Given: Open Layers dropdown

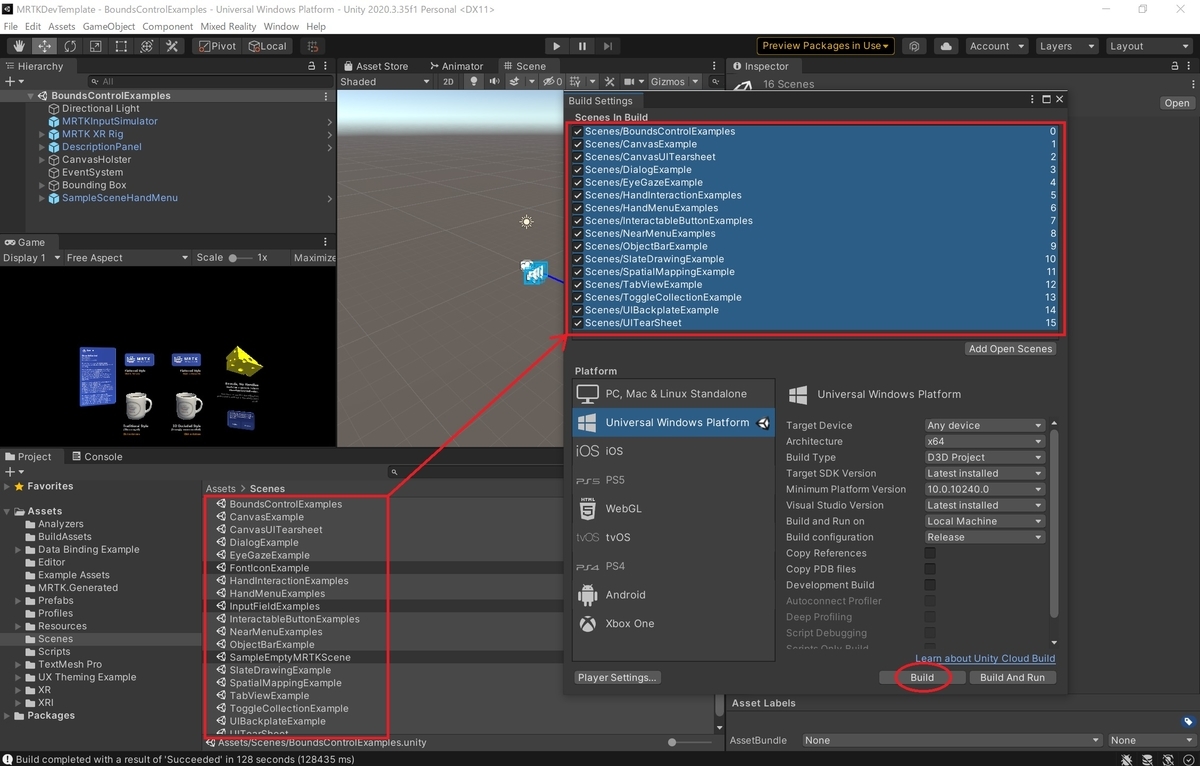Looking at the screenshot, I should 1066,46.
